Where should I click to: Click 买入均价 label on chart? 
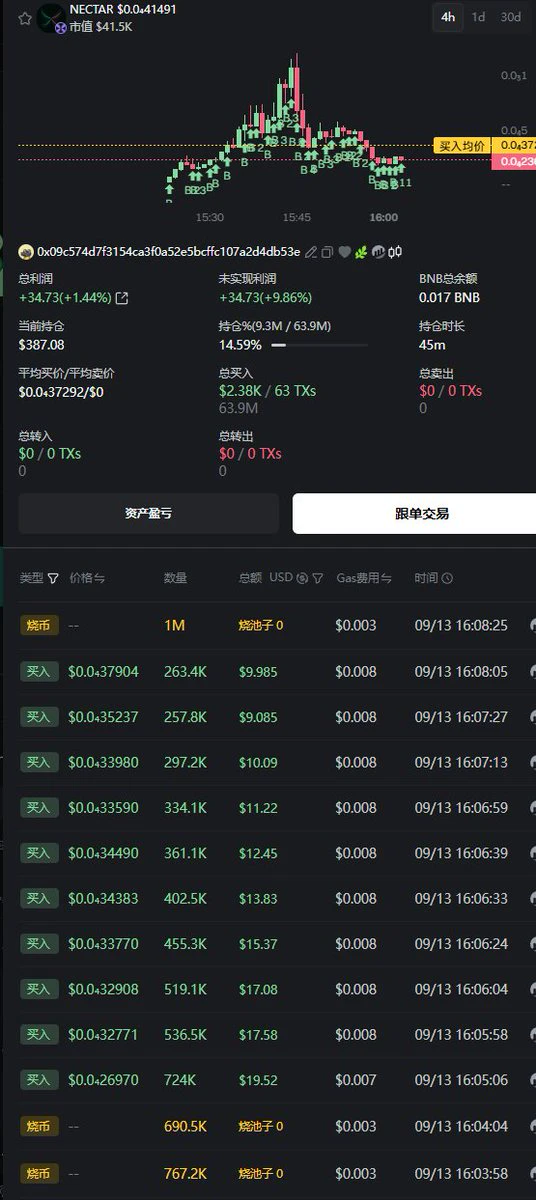tap(462, 146)
